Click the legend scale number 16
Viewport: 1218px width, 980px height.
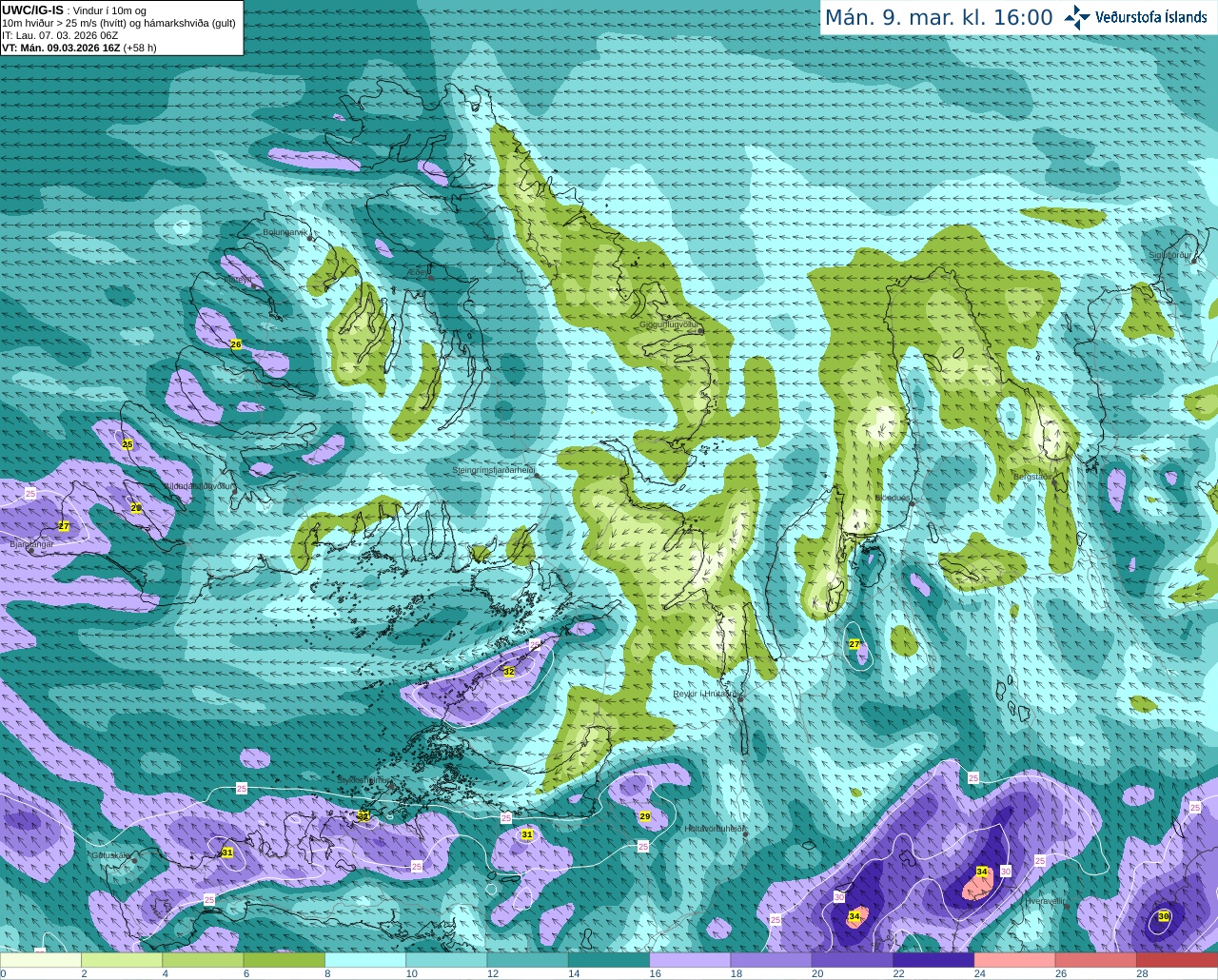[x=655, y=973]
